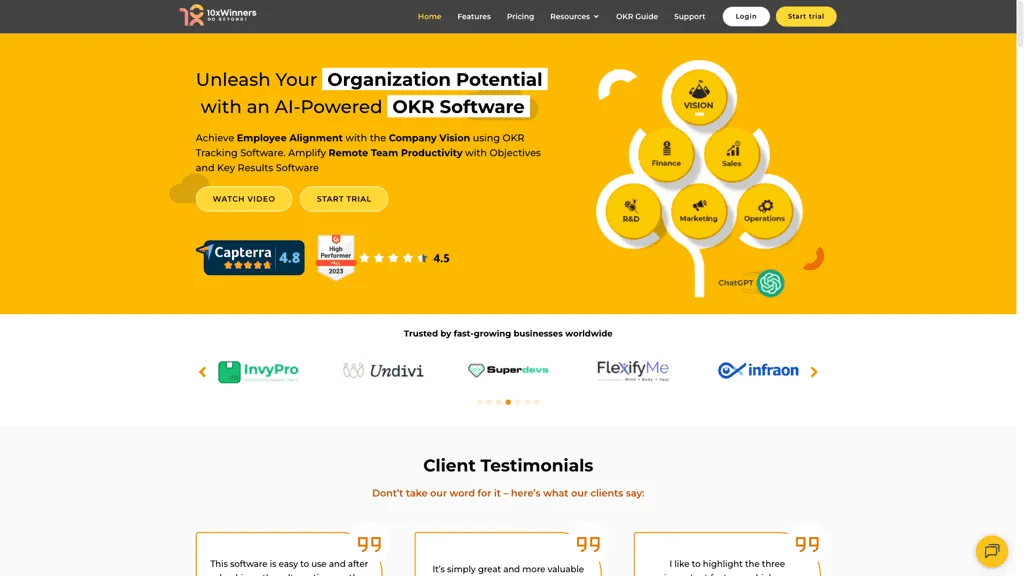Select the Marketing circle icon
This screenshot has width=1024, height=576.
[x=699, y=210]
